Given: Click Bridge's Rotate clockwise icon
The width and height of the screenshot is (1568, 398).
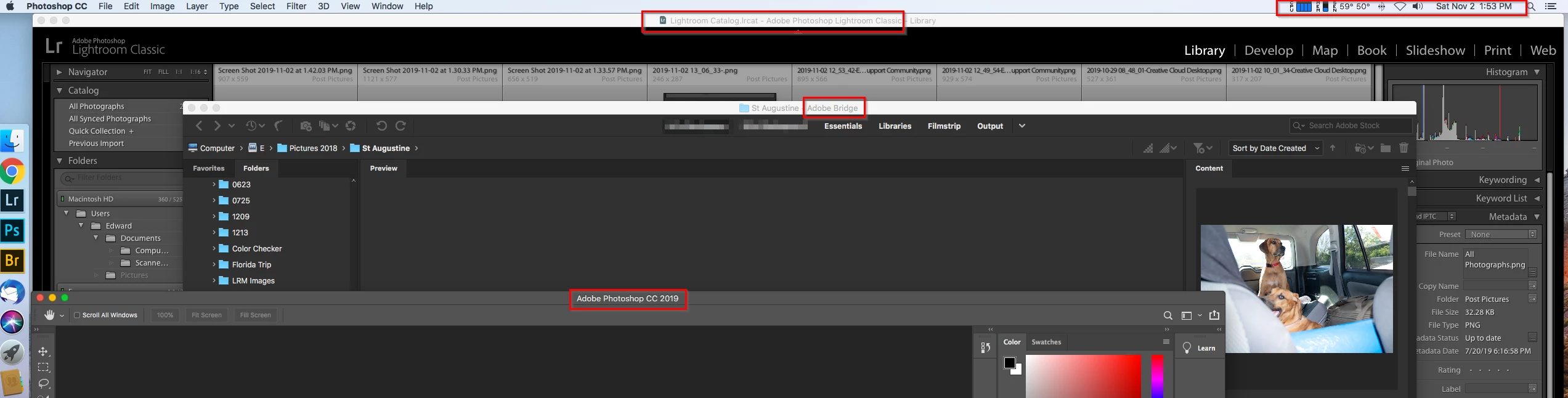Looking at the screenshot, I should [400, 126].
